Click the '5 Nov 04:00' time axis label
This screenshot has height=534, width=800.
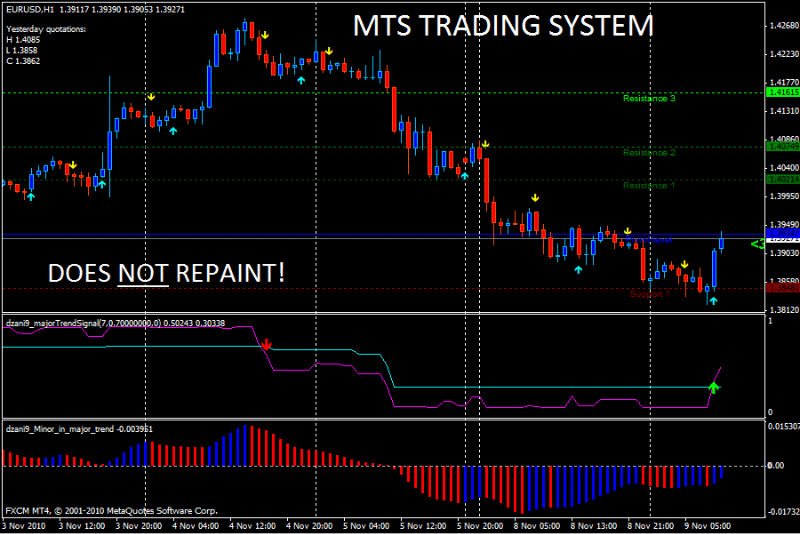366,526
